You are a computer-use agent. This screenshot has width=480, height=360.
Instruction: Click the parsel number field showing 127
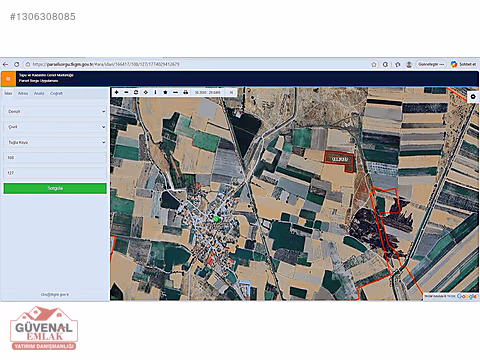pos(55,173)
